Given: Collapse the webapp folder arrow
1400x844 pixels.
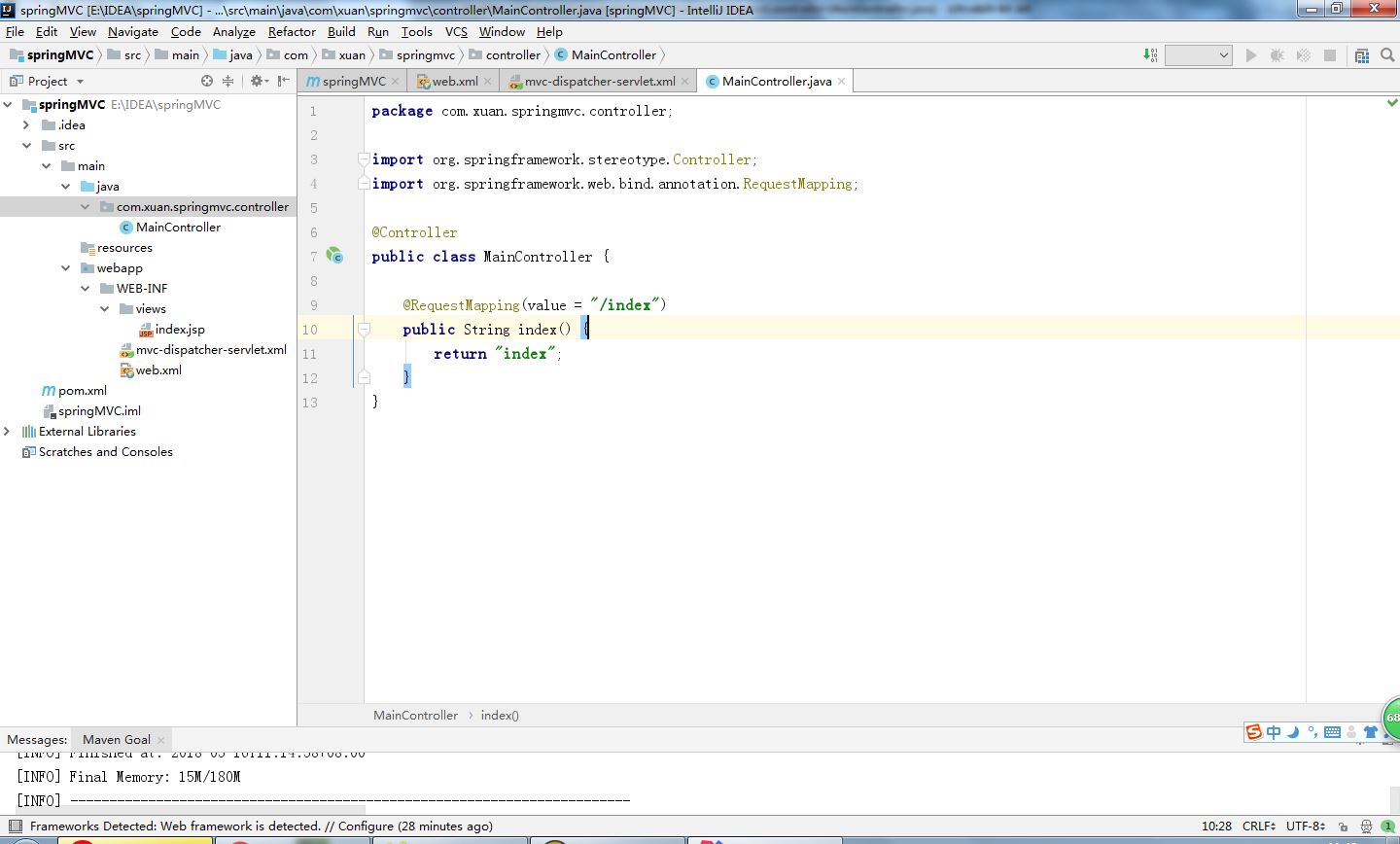Looking at the screenshot, I should [x=65, y=267].
